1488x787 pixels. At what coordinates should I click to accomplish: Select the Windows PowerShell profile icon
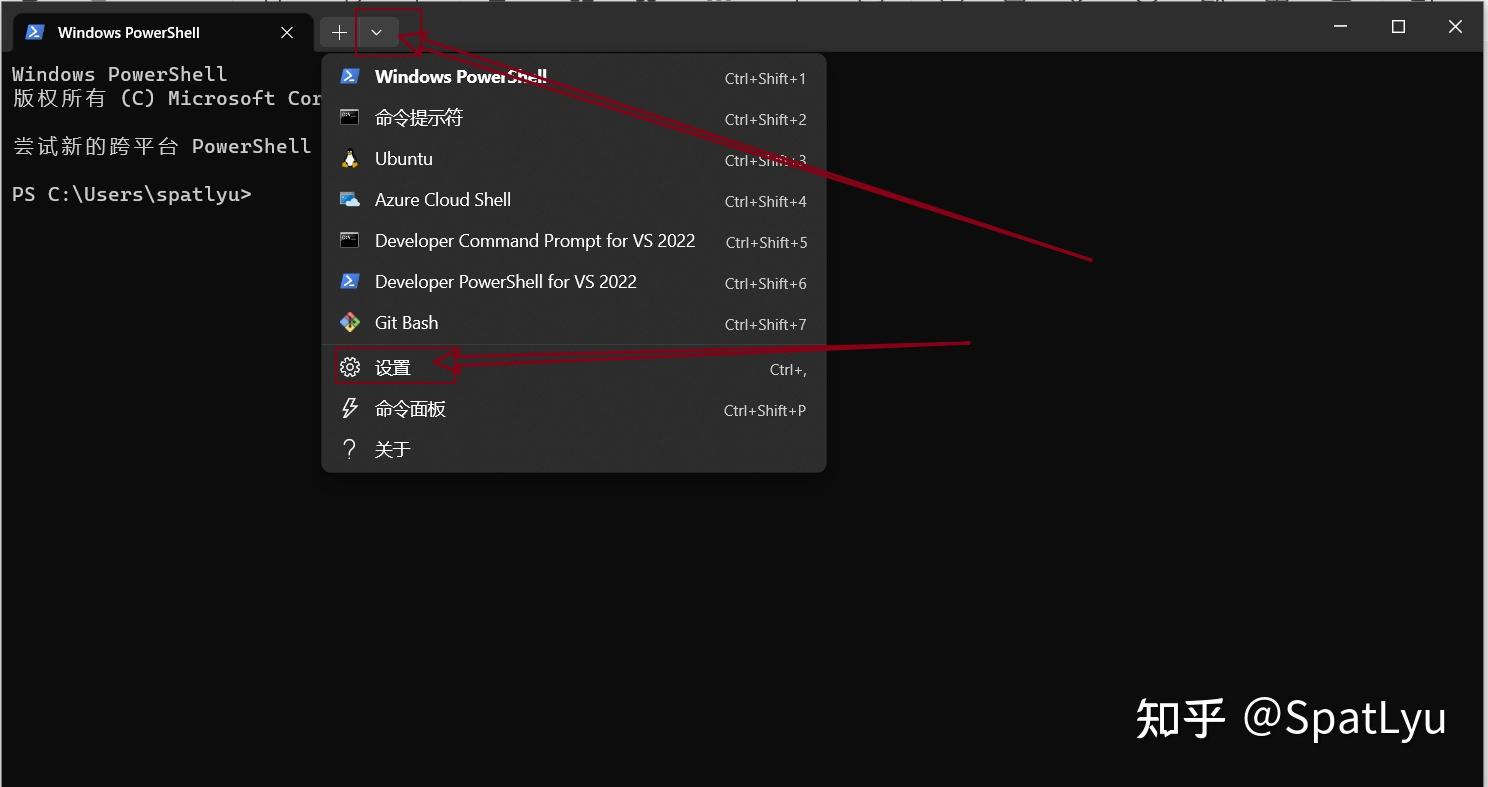[349, 76]
